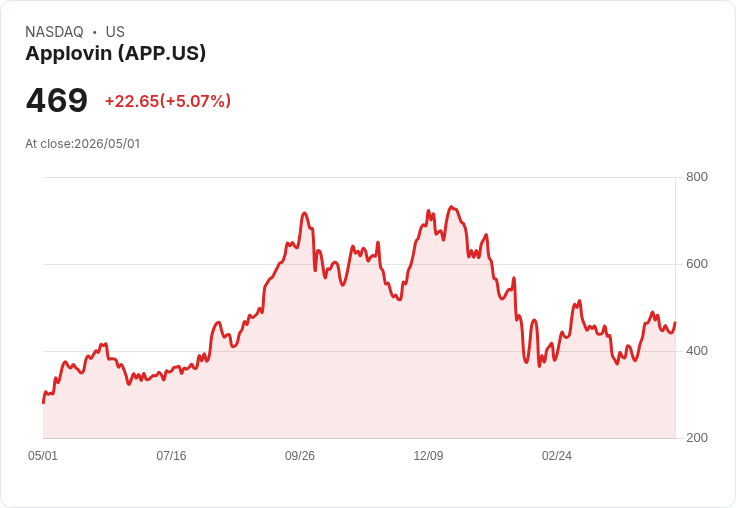The height and width of the screenshot is (508, 736).
Task: Click the 800 value on price axis
Action: (697, 177)
